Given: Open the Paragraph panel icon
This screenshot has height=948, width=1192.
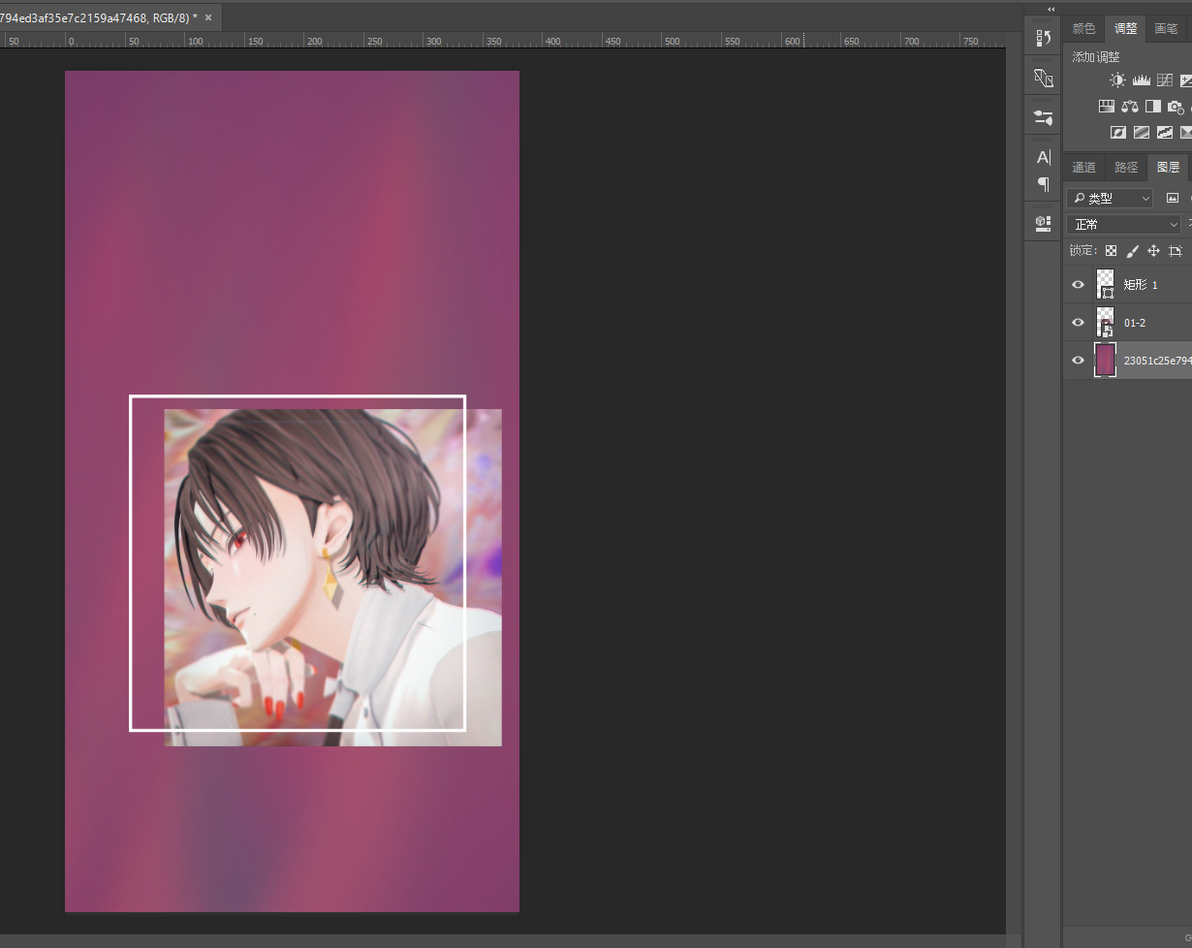Looking at the screenshot, I should 1043,184.
